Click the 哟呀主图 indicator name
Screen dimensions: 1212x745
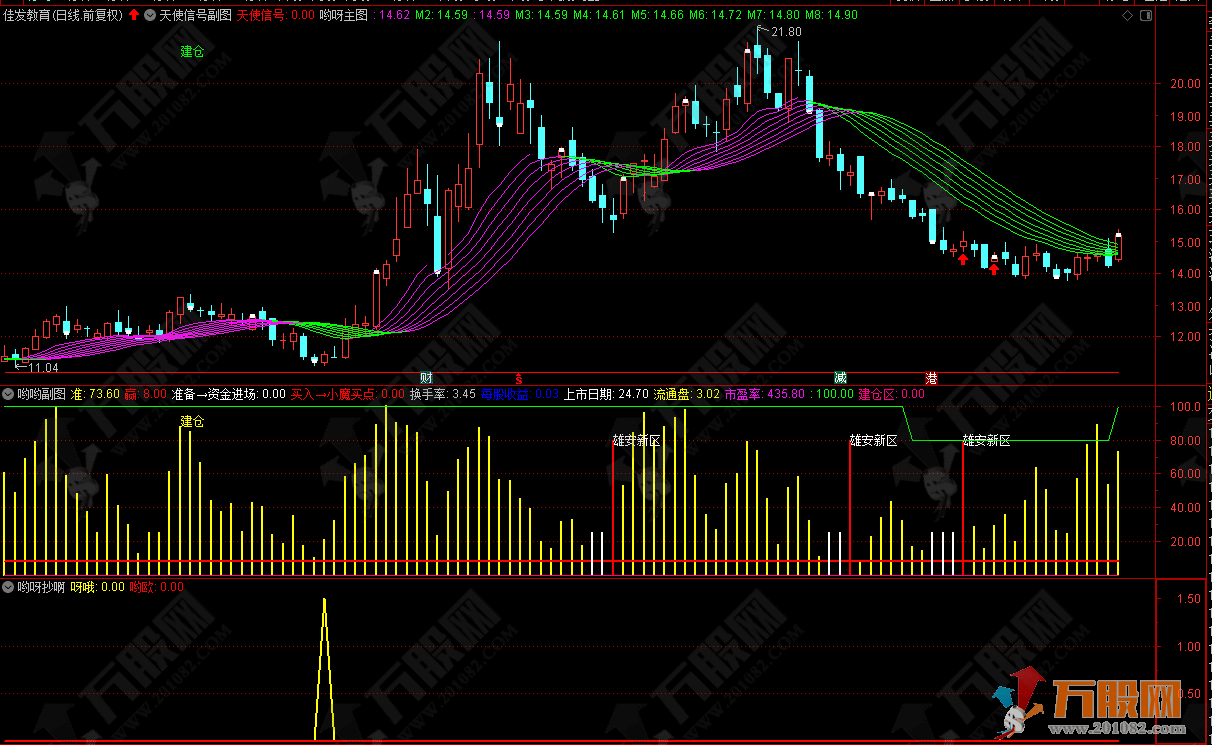coord(343,15)
